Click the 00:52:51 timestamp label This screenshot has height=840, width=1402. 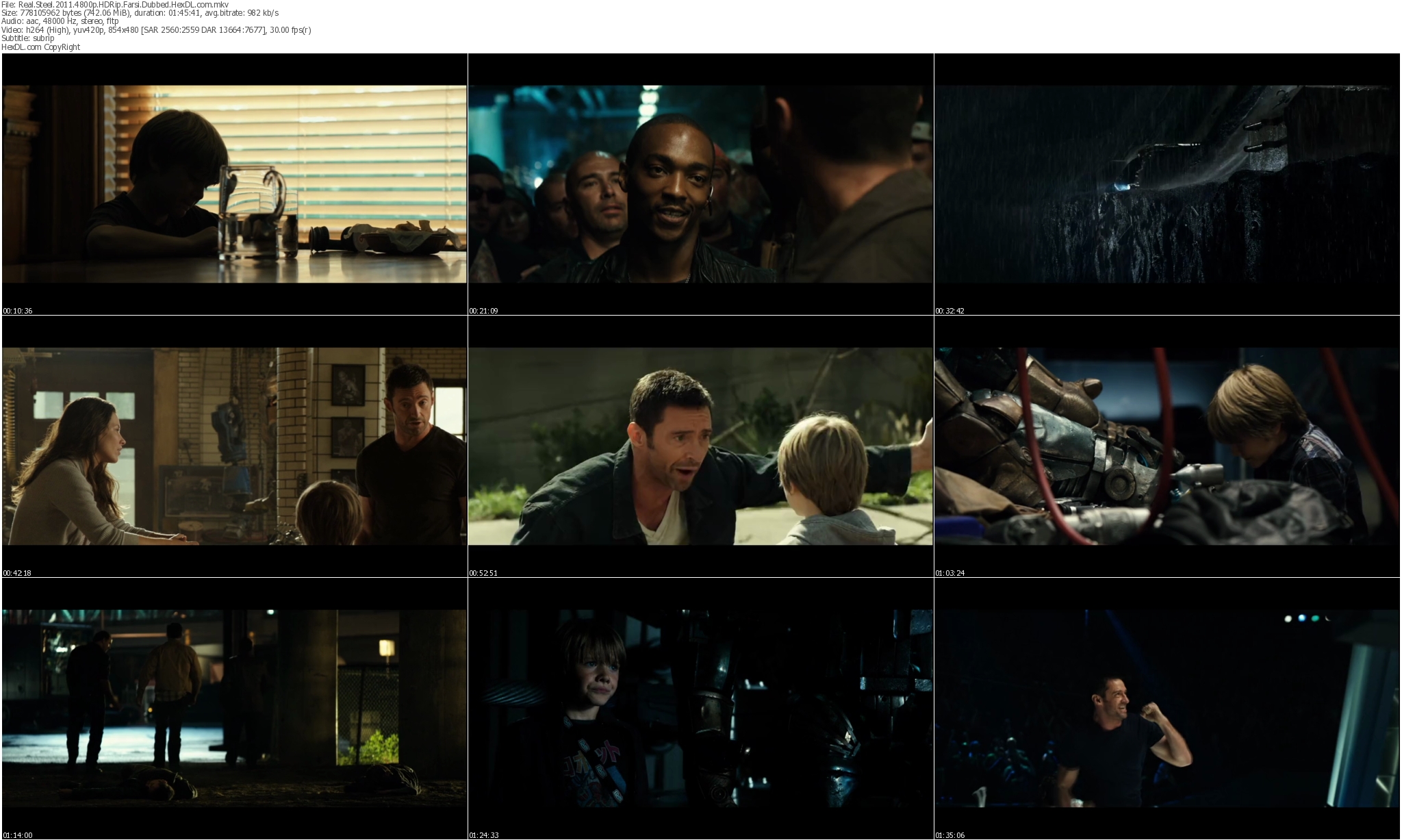(x=483, y=573)
